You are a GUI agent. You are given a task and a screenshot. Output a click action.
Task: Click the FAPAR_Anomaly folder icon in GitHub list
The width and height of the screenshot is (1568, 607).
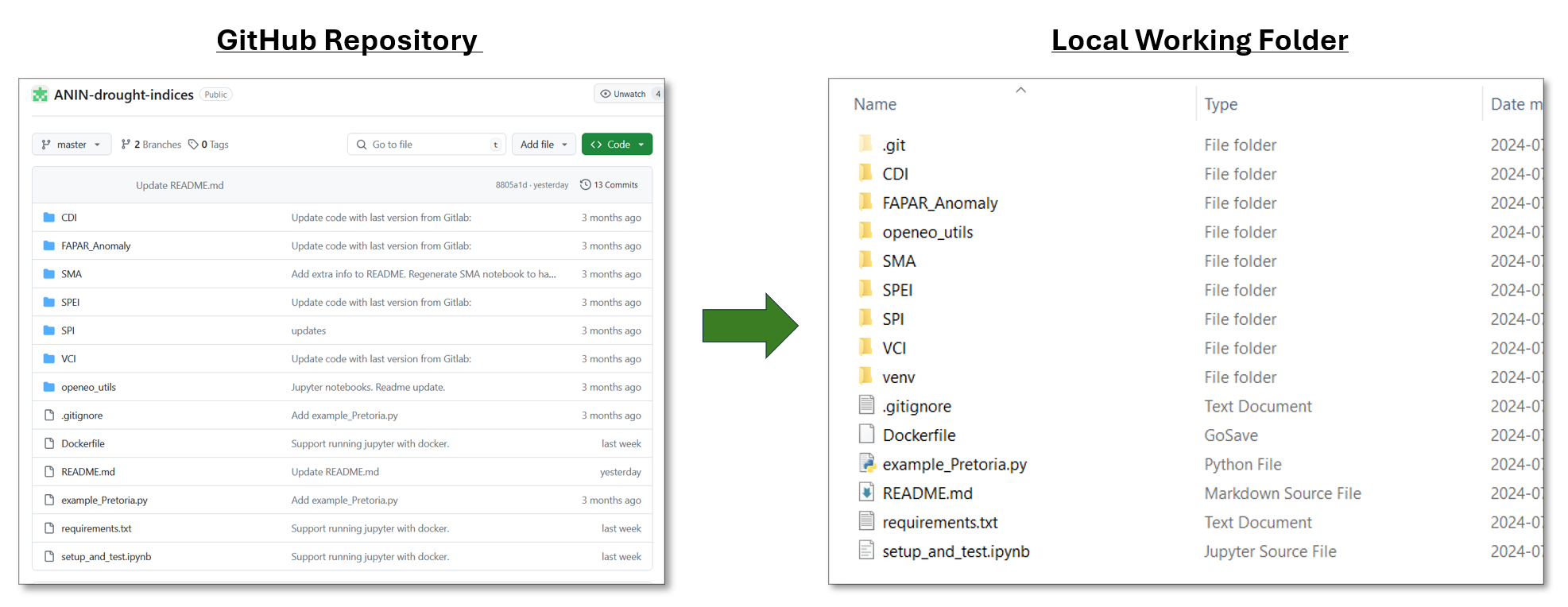(x=49, y=246)
